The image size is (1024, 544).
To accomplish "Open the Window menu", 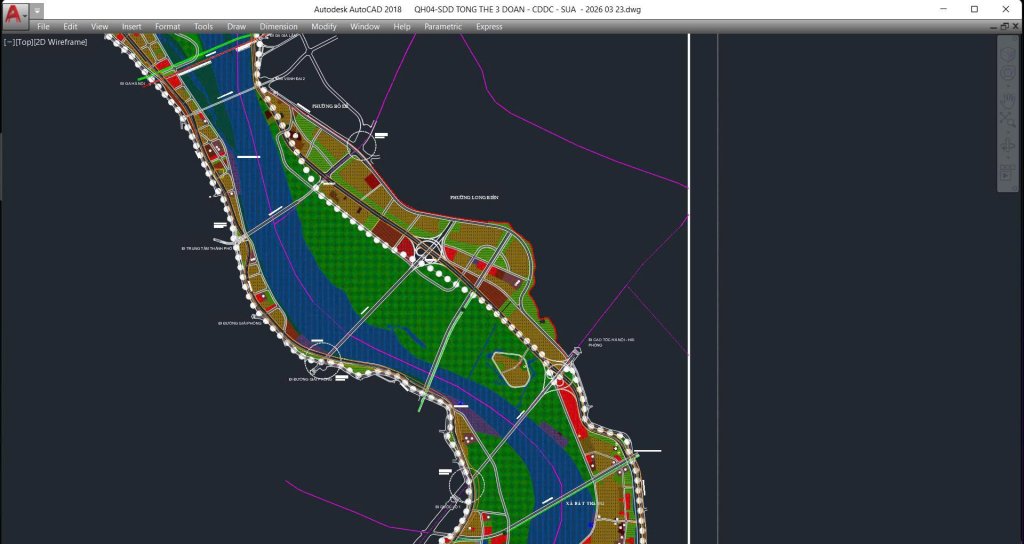I will coord(364,27).
